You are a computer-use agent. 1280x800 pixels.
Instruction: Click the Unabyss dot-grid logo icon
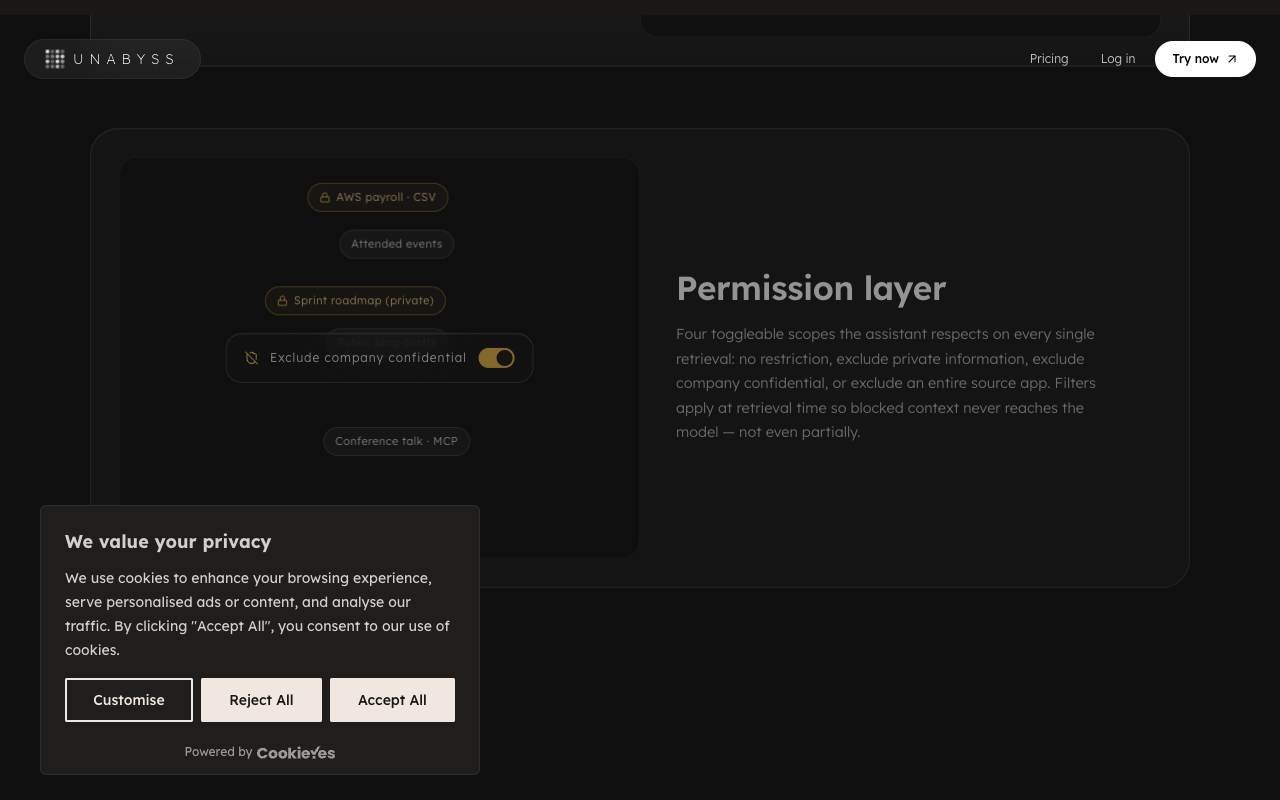pos(55,59)
